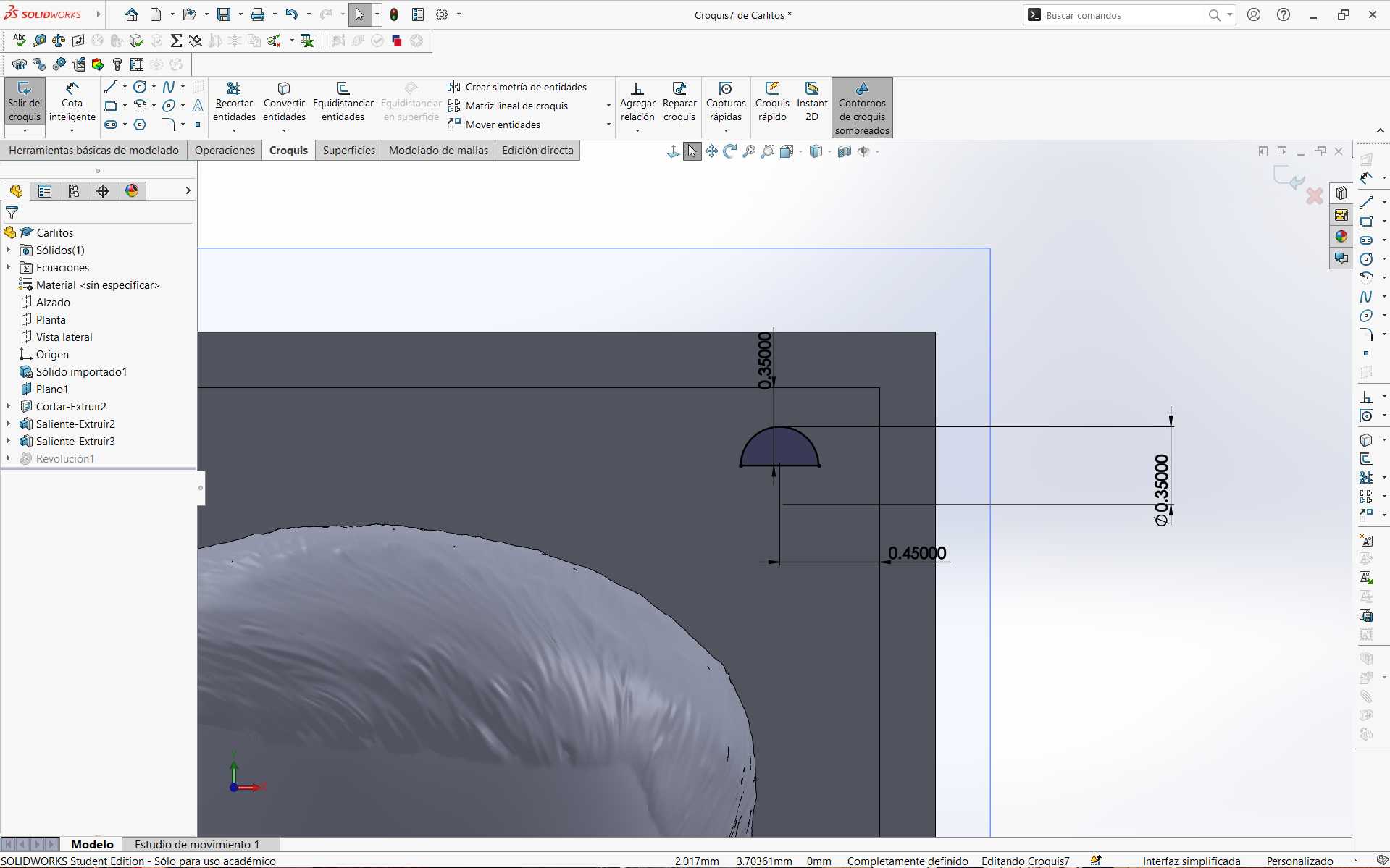
Task: Click Crear simetría de entidades
Action: click(517, 87)
